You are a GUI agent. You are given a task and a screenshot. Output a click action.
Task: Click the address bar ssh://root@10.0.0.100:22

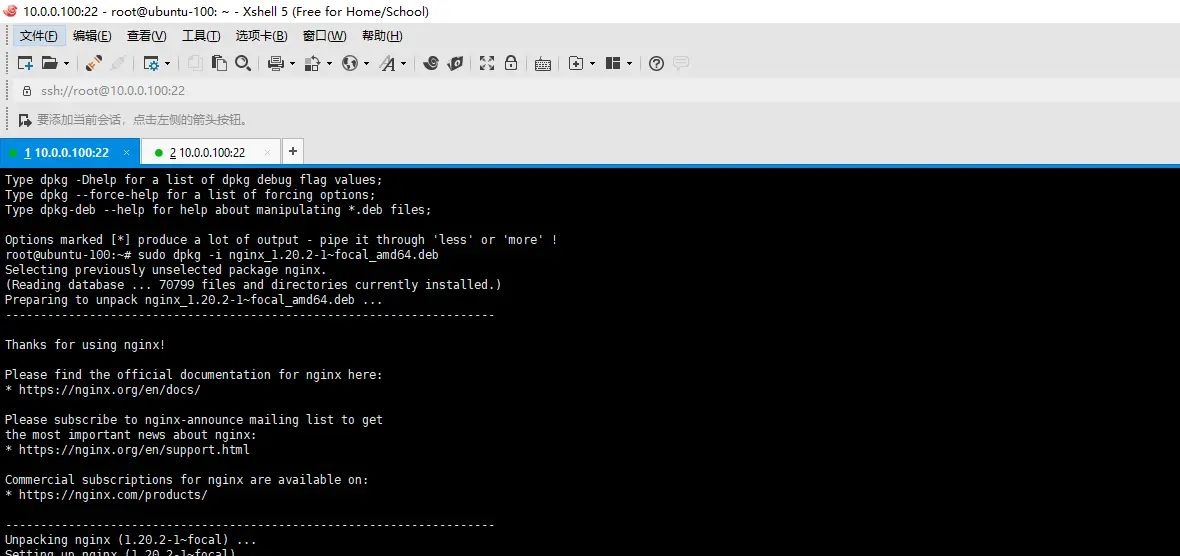(113, 90)
